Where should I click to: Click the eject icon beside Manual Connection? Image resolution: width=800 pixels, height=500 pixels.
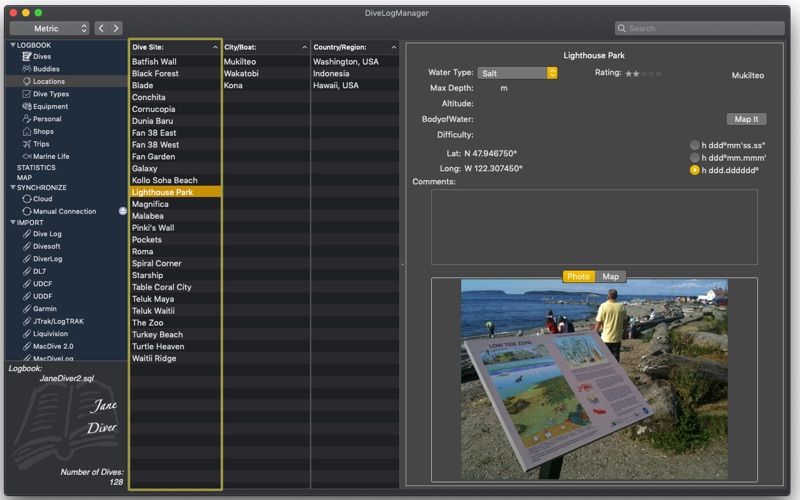123,211
